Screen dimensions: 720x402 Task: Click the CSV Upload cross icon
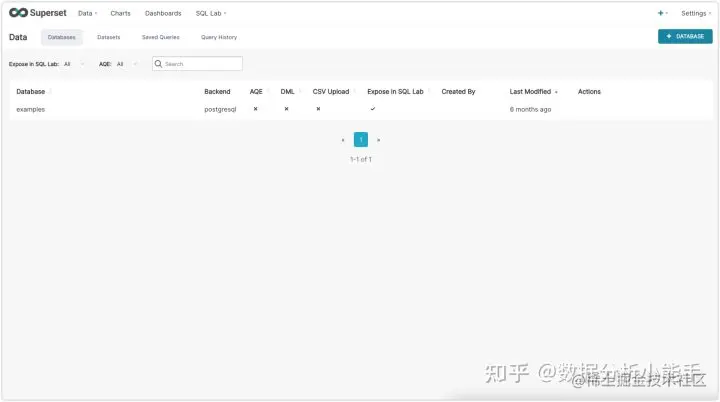coord(318,109)
